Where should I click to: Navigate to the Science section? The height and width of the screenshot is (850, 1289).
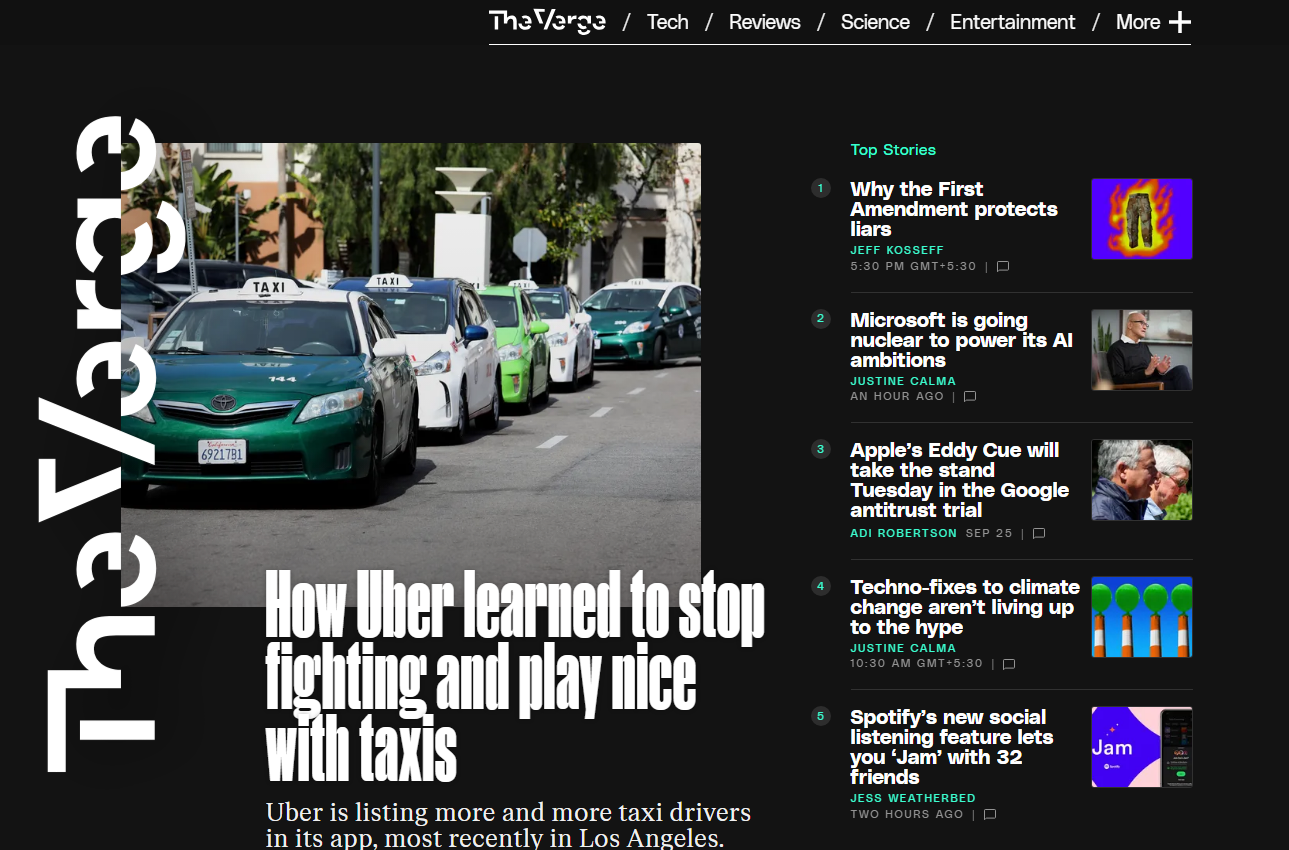(x=875, y=22)
